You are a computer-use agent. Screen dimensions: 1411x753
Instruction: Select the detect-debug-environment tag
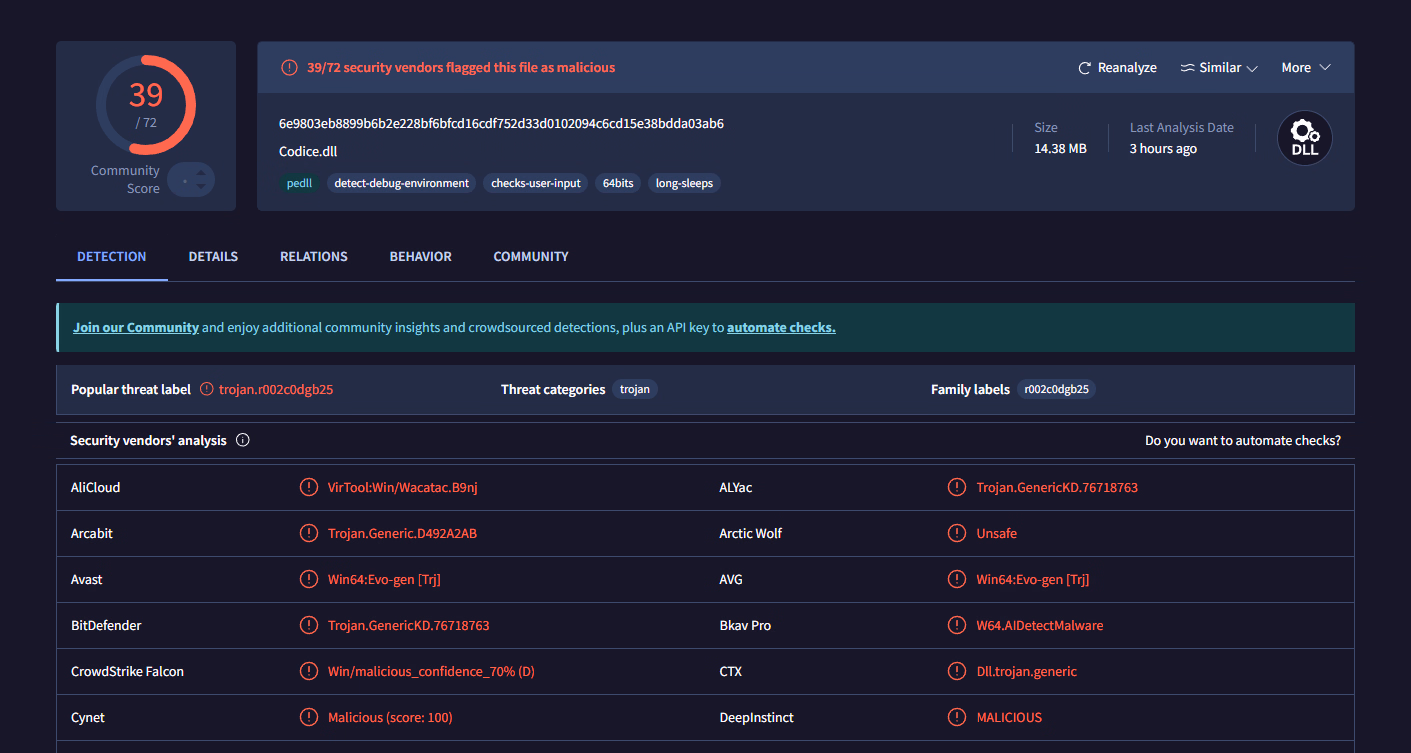401,184
